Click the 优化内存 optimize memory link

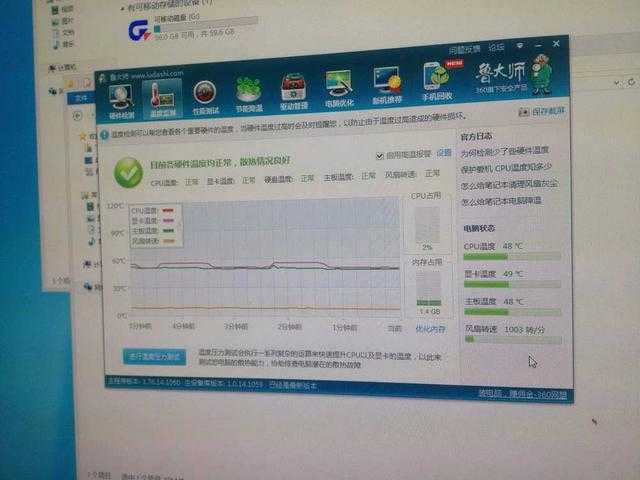click(430, 329)
